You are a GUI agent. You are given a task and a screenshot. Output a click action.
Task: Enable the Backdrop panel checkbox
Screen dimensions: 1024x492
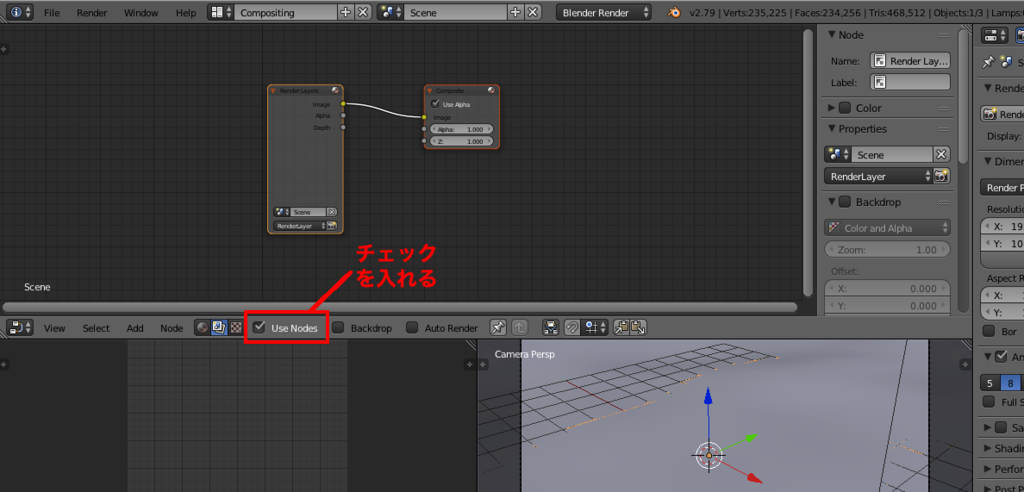844,202
